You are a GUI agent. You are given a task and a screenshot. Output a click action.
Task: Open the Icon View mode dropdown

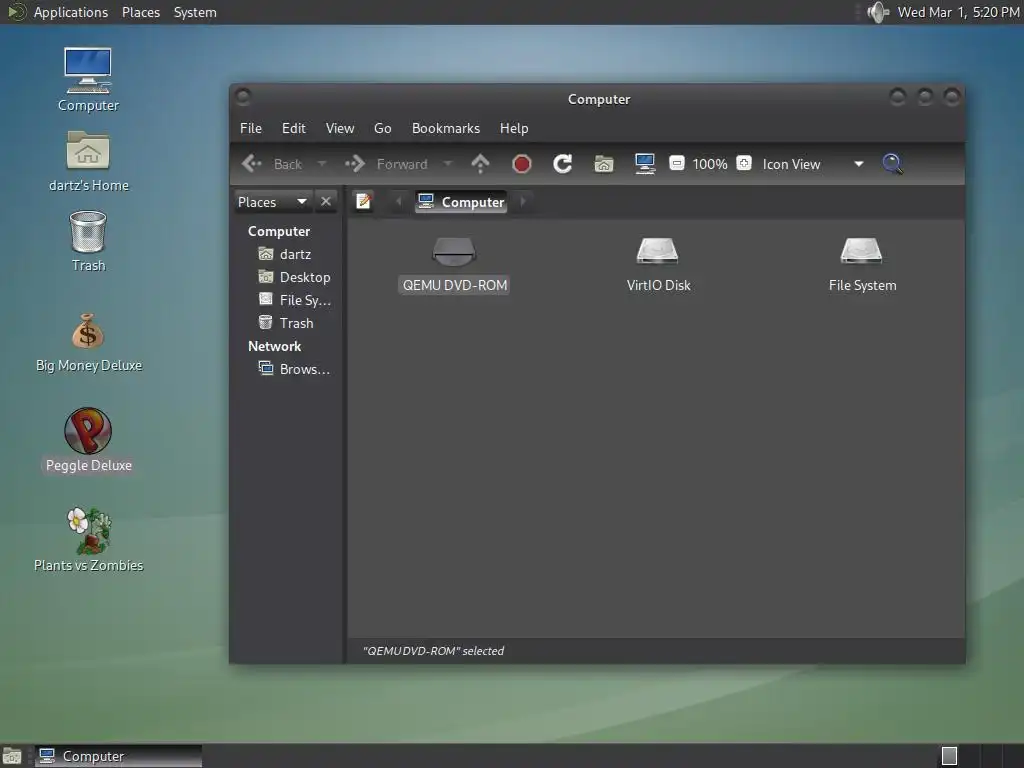click(x=813, y=164)
